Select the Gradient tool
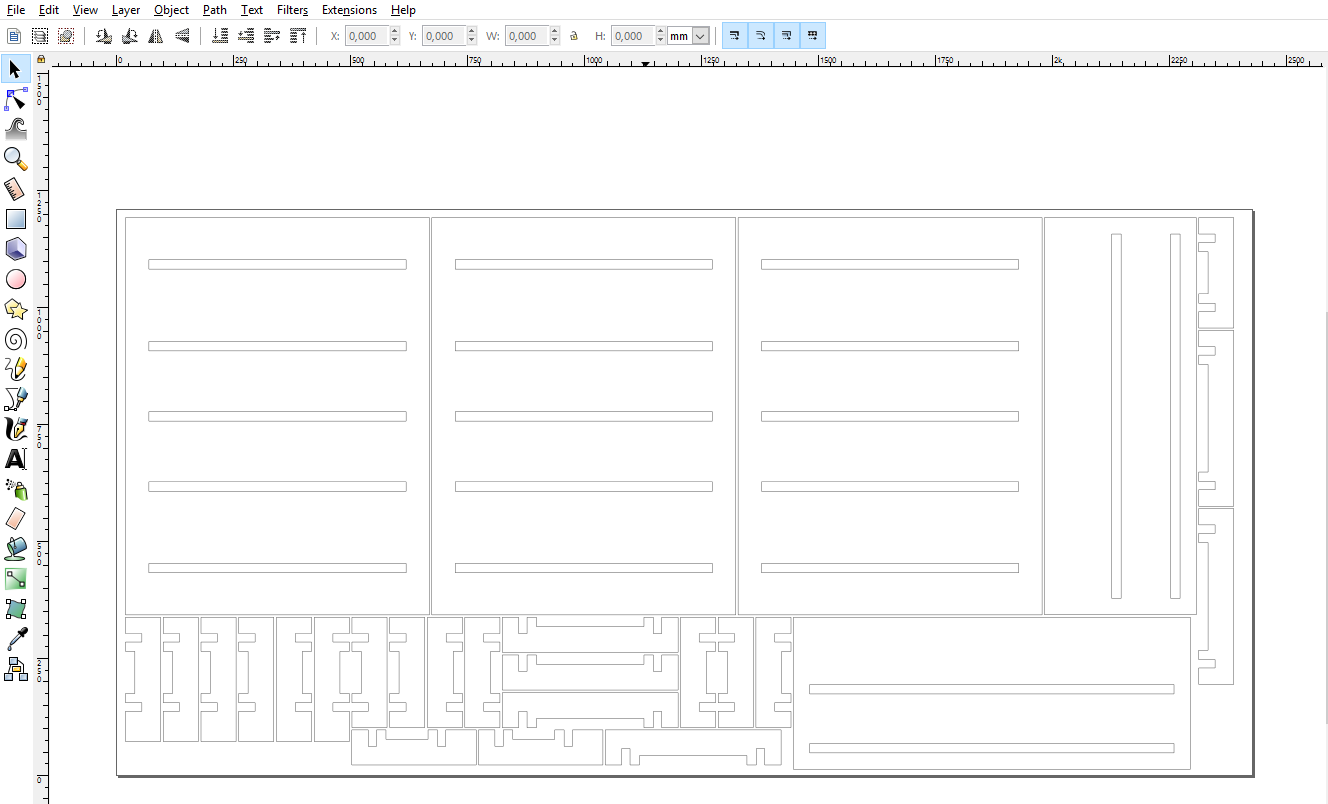 pyautogui.click(x=15, y=579)
